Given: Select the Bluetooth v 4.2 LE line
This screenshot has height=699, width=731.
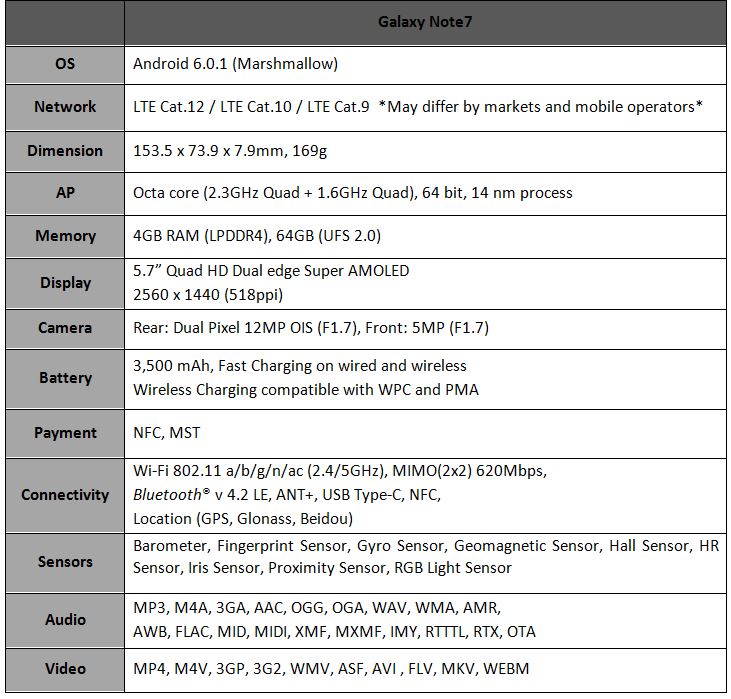Looking at the screenshot, I should [287, 495].
